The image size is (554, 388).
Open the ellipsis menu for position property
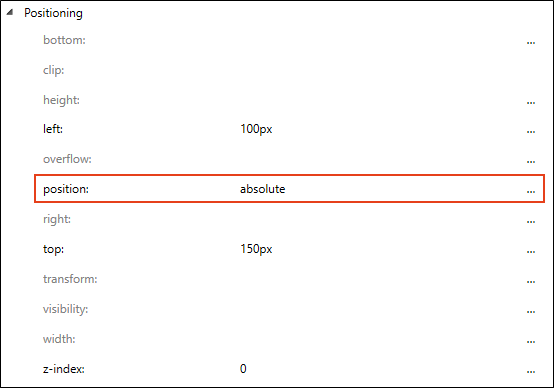point(531,192)
